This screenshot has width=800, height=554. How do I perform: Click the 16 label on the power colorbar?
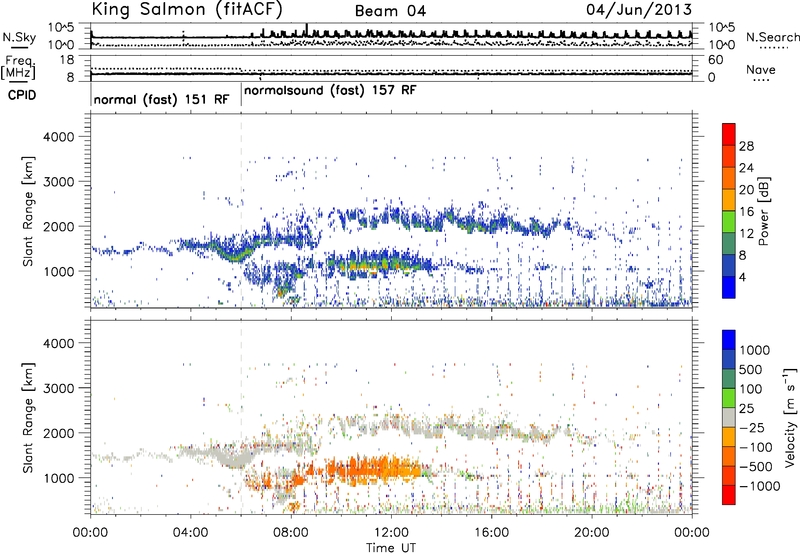pos(746,212)
